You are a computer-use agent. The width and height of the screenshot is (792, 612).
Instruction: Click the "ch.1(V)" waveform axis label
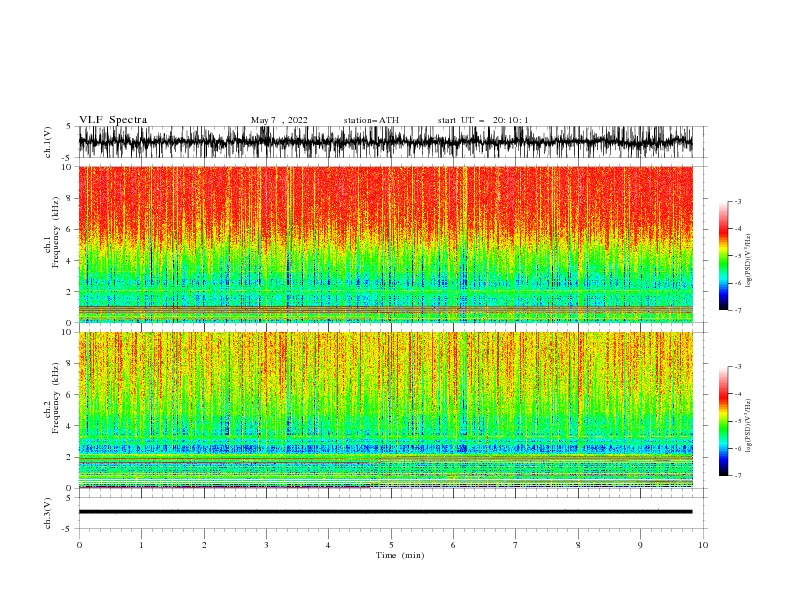tap(48, 142)
